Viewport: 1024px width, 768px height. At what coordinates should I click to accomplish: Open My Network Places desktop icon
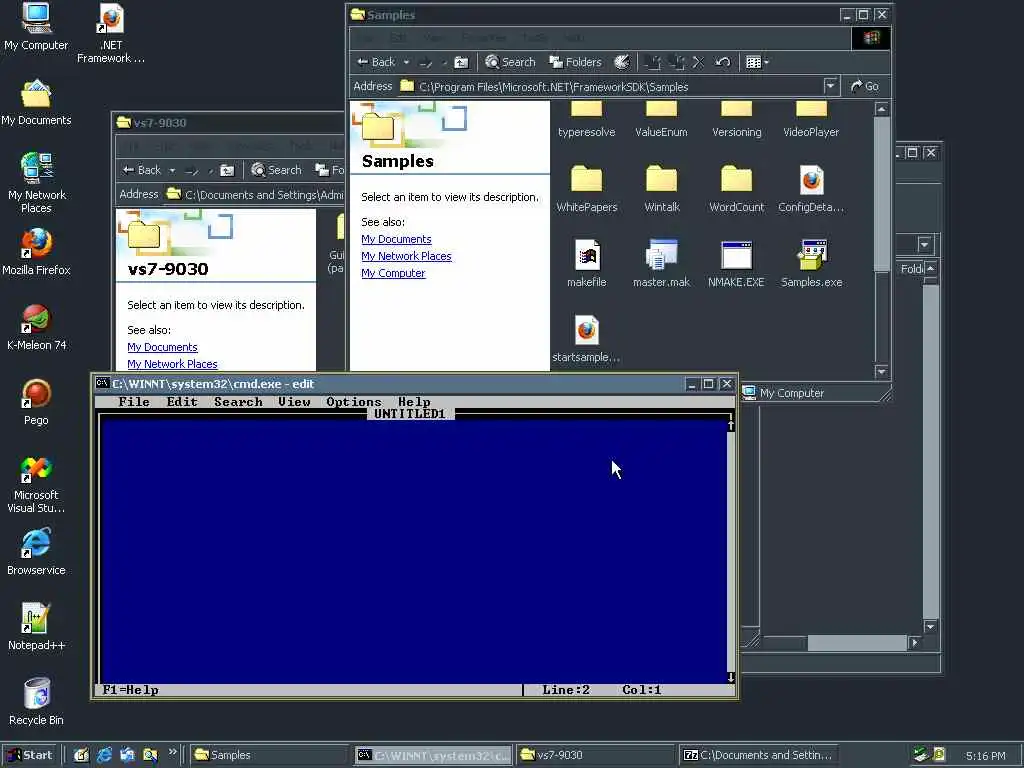[37, 183]
